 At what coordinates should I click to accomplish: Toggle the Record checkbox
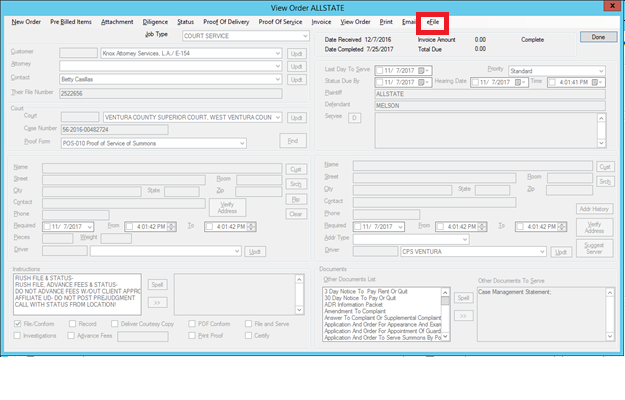click(72, 324)
